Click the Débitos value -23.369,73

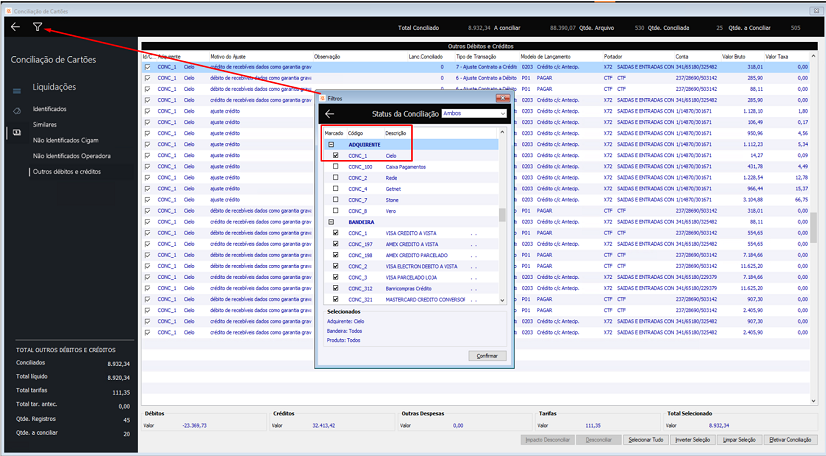(194, 425)
